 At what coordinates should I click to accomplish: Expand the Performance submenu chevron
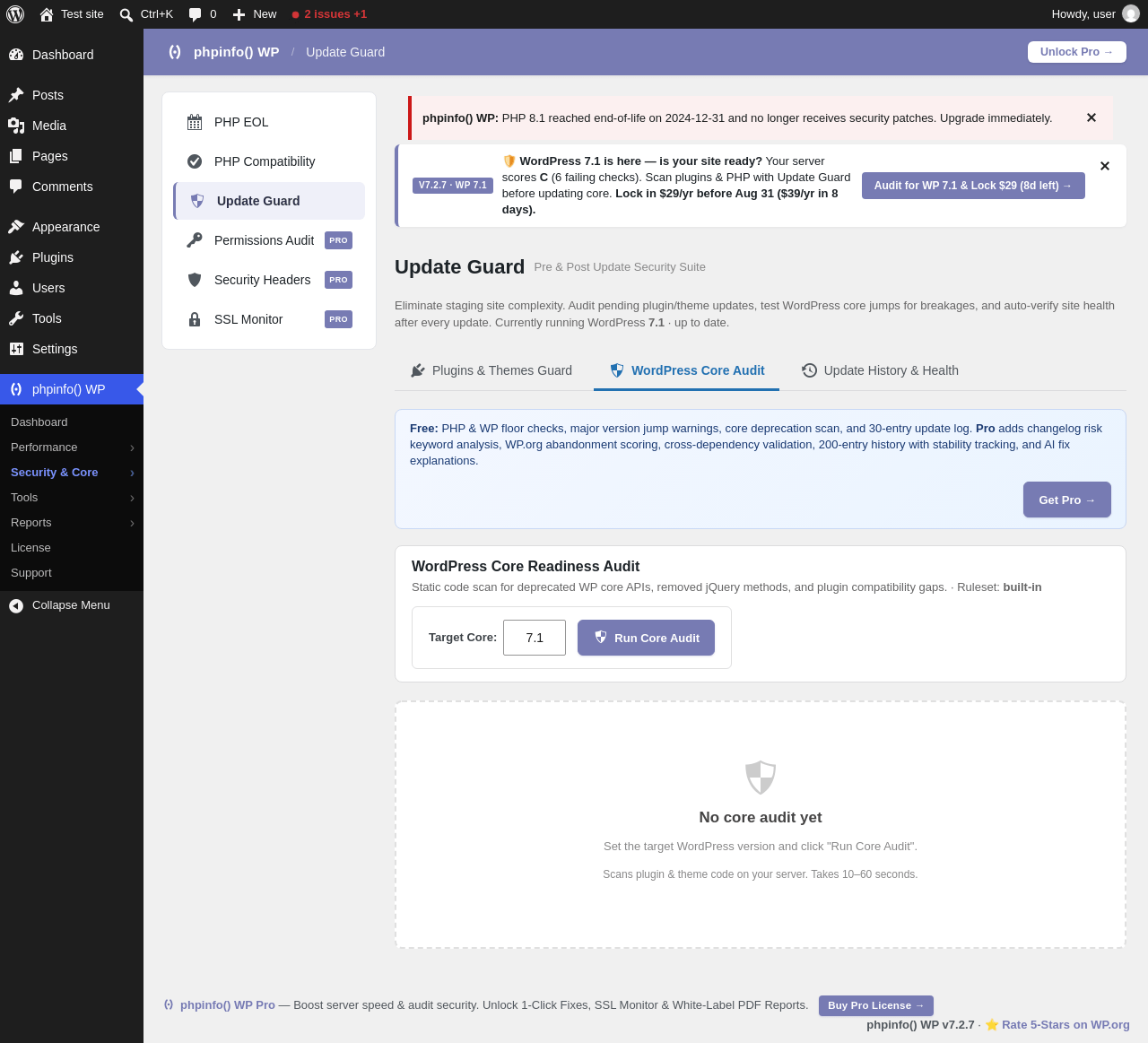132,448
